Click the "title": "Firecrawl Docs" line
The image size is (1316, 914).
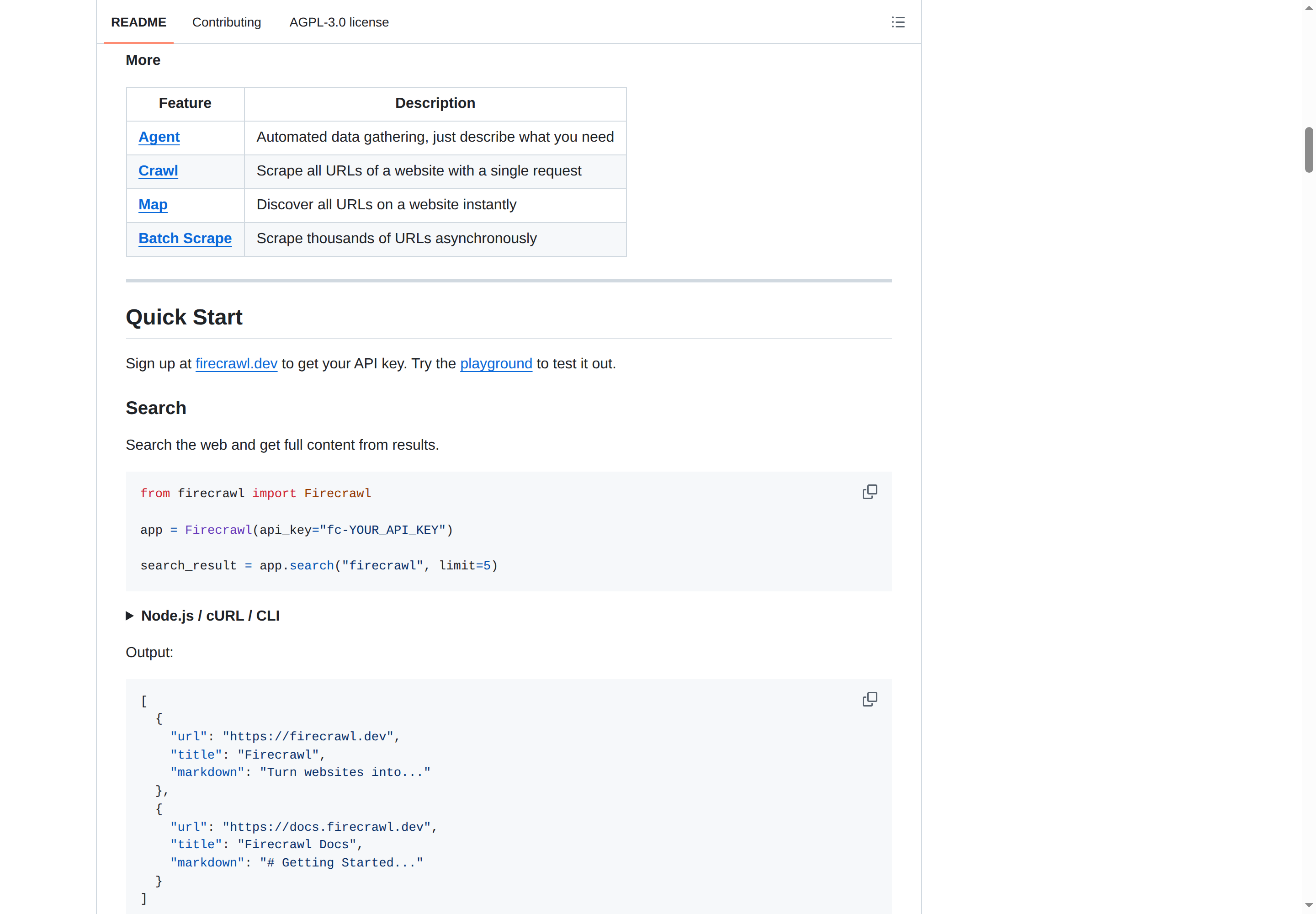point(266,845)
